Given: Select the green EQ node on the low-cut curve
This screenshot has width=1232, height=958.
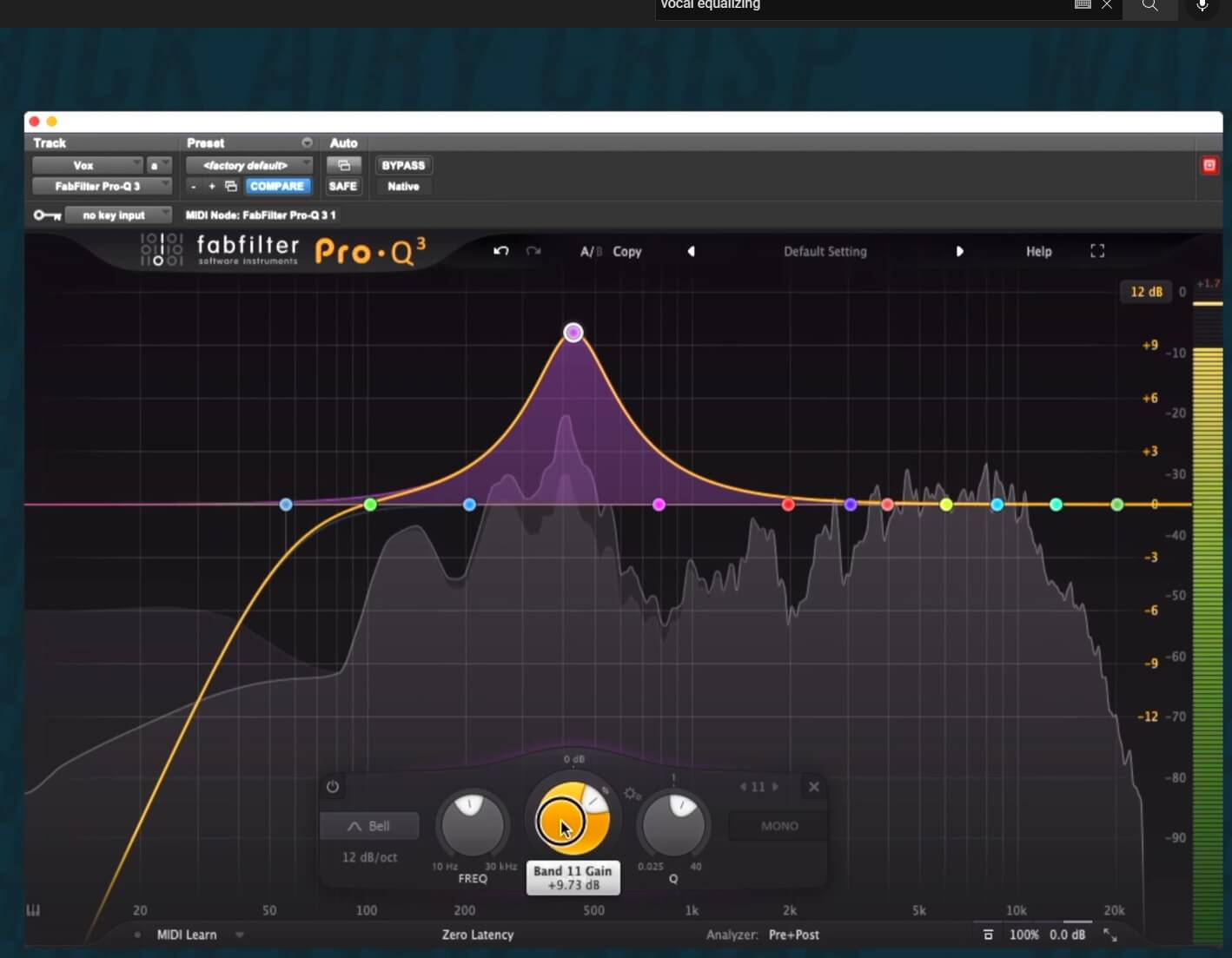Looking at the screenshot, I should pyautogui.click(x=370, y=505).
